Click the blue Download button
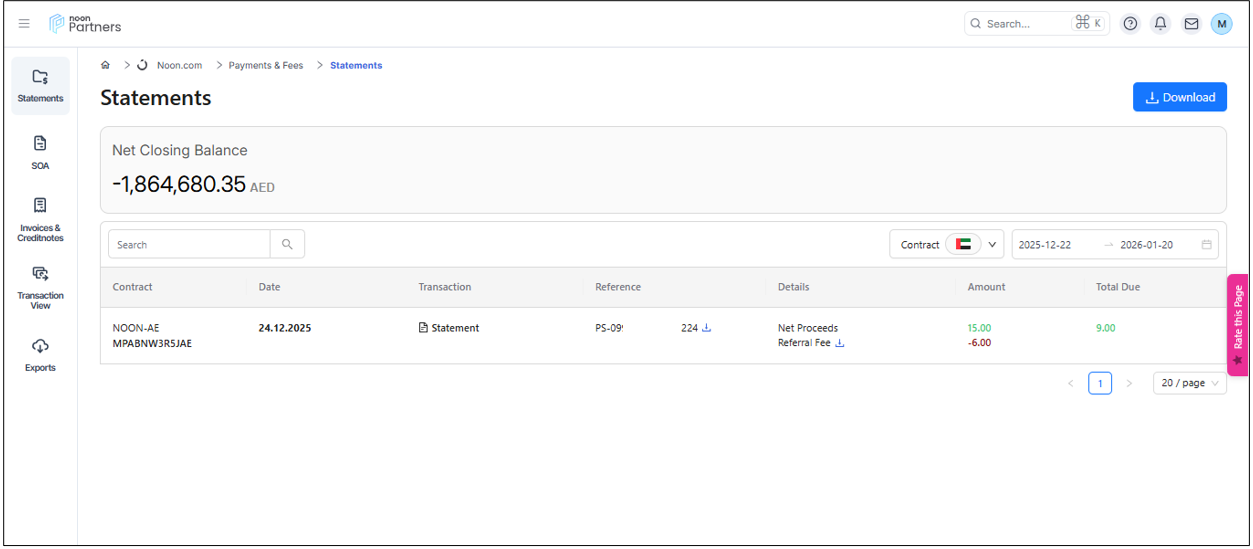The width and height of the screenshot is (1253, 549). (1179, 97)
